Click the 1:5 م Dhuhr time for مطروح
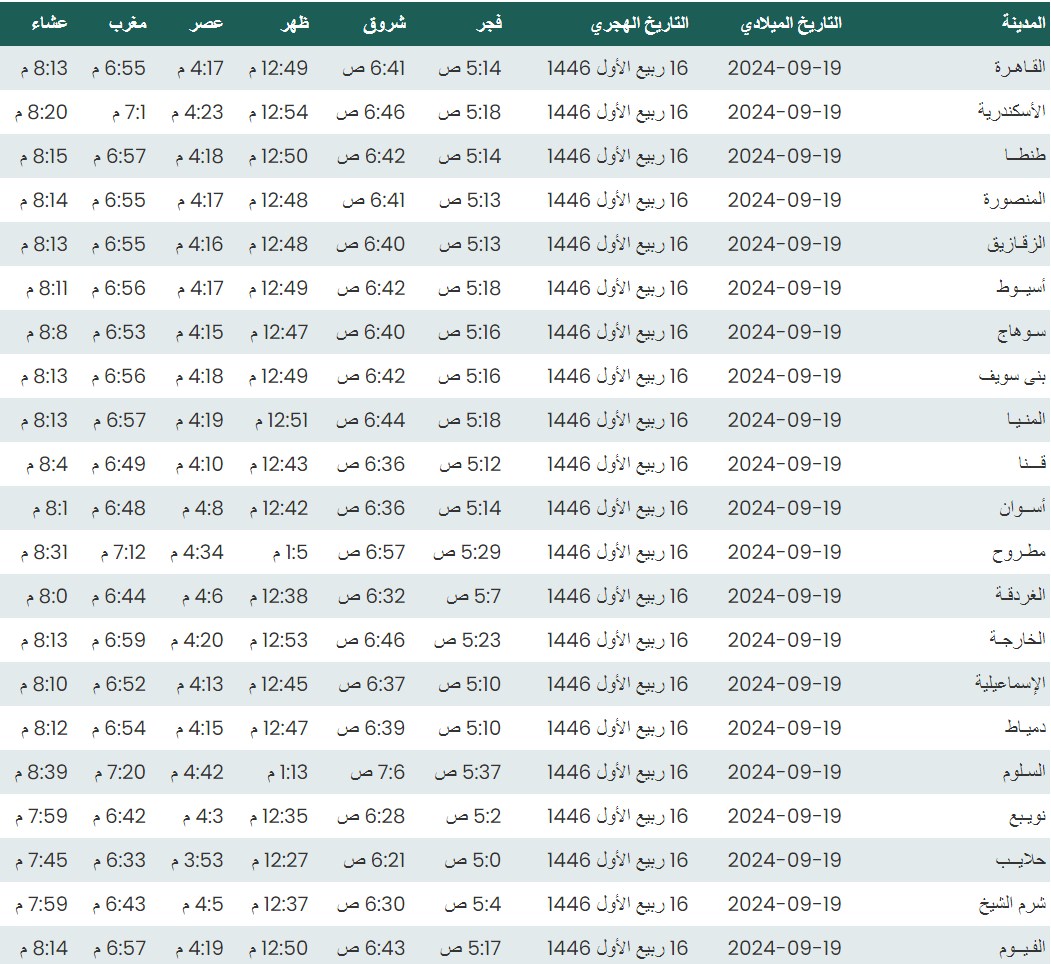Screen dimensions: 1051x964 pyautogui.click(x=290, y=552)
